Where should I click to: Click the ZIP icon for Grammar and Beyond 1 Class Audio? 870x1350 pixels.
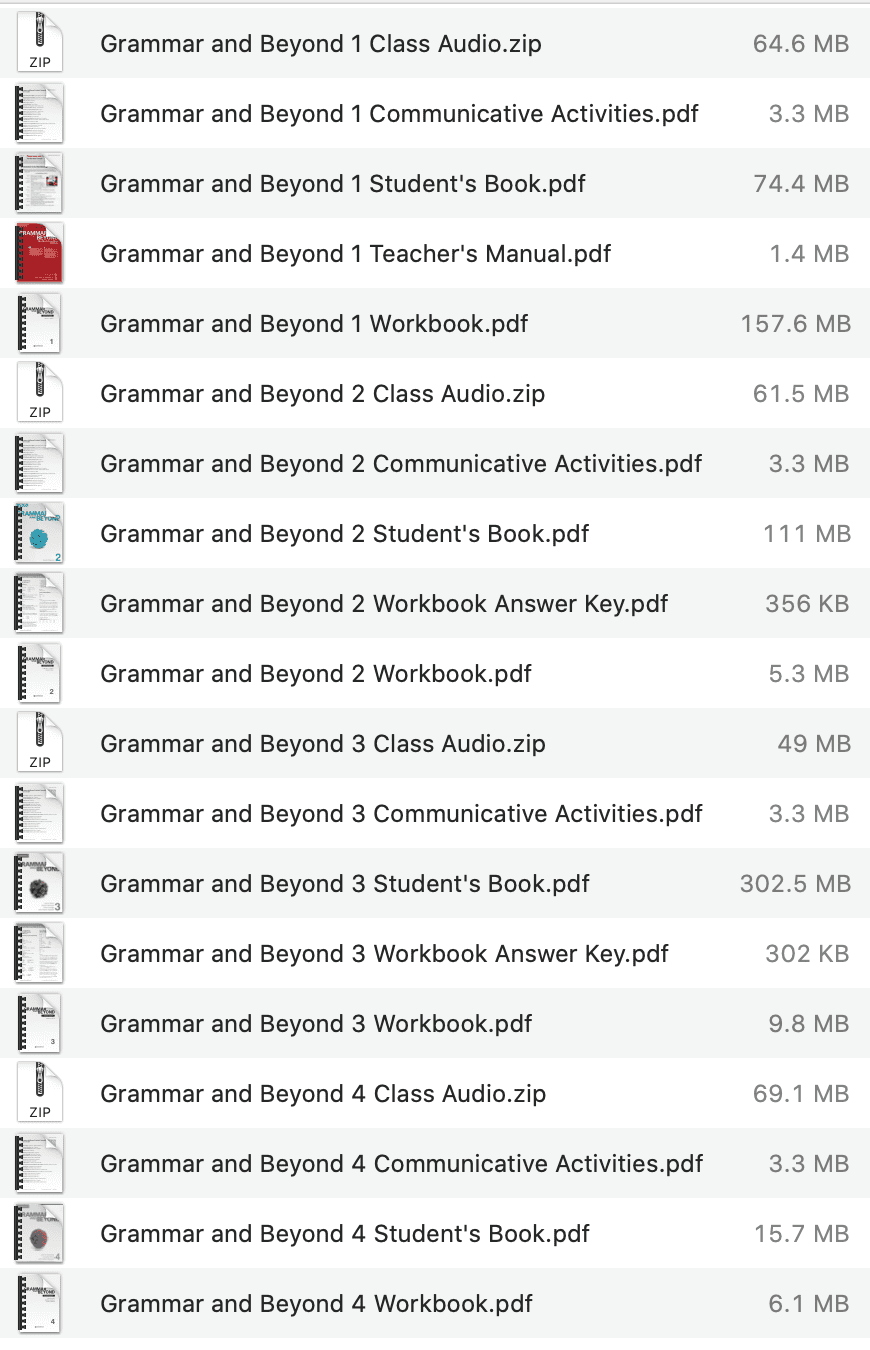click(40, 44)
